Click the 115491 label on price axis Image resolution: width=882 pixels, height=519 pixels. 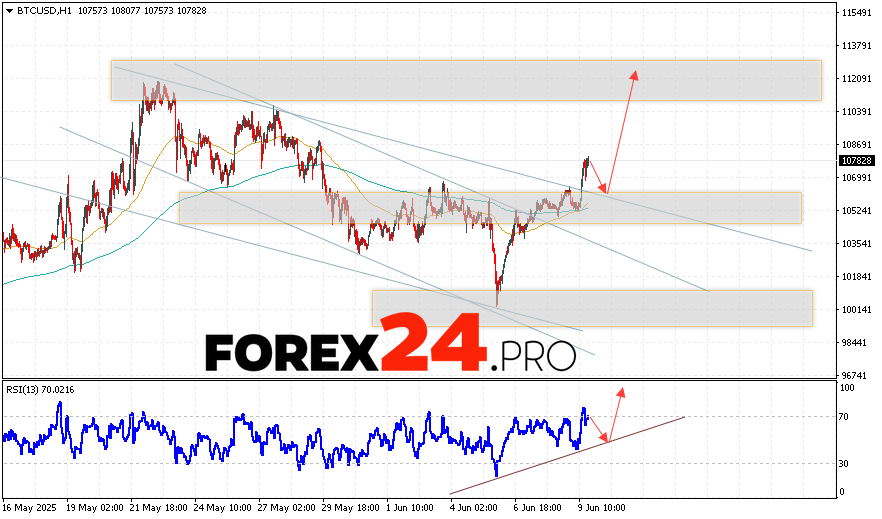pyautogui.click(x=857, y=13)
